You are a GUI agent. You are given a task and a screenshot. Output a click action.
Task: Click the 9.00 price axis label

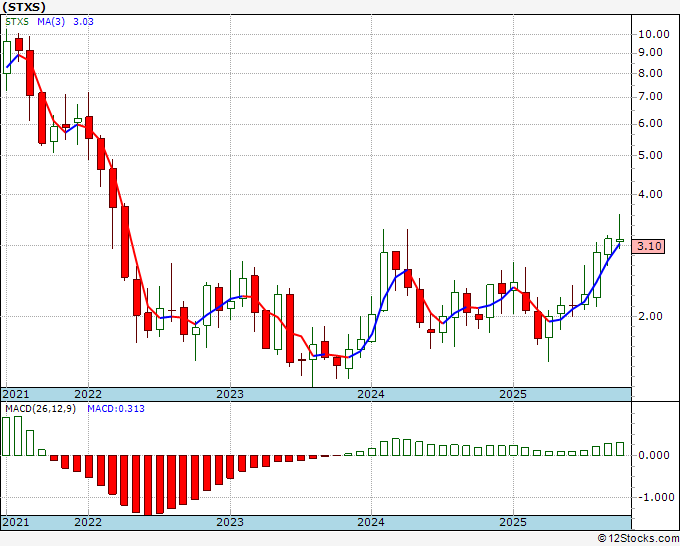(650, 52)
